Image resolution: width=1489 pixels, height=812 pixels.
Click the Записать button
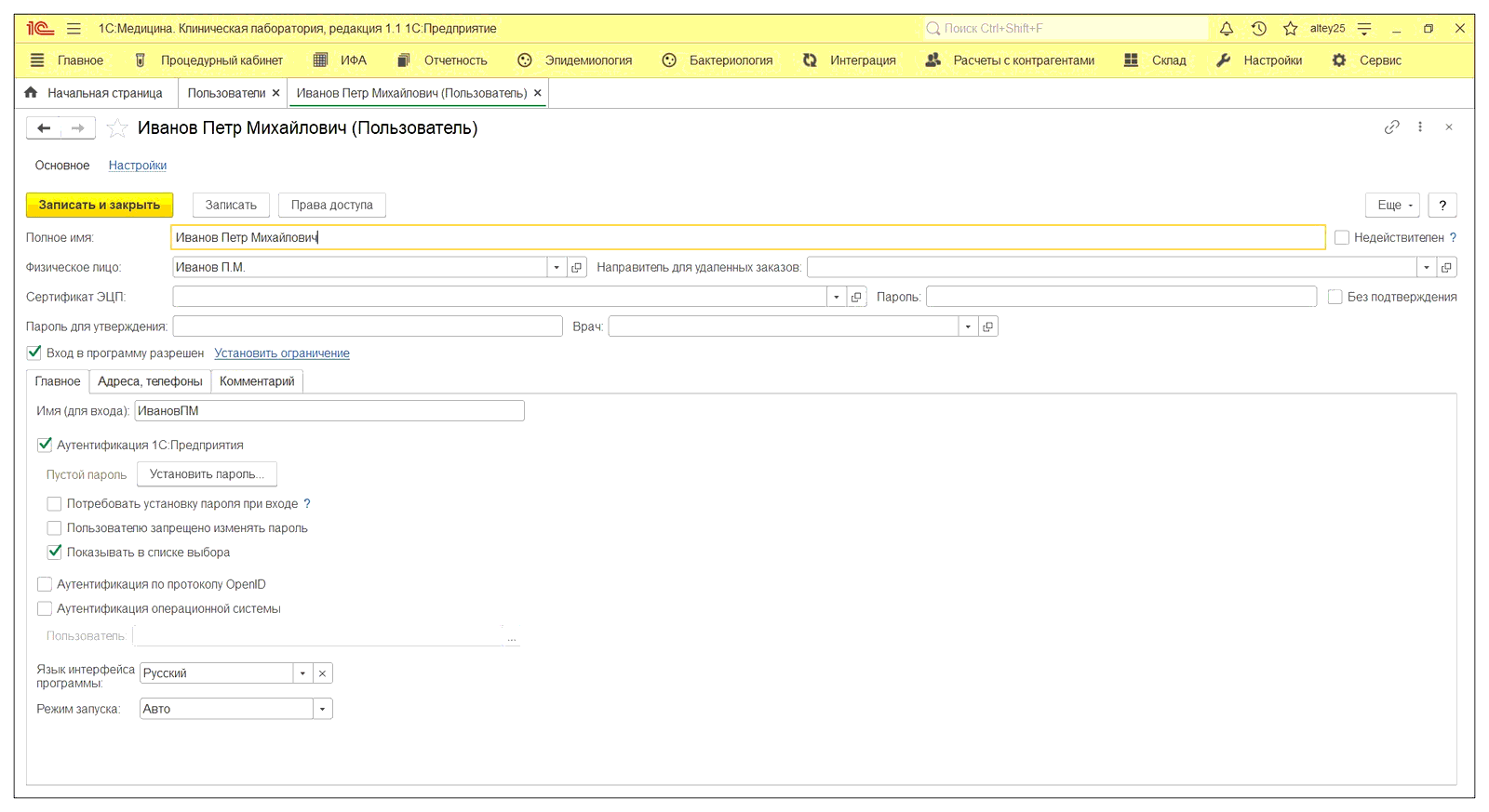(x=231, y=205)
